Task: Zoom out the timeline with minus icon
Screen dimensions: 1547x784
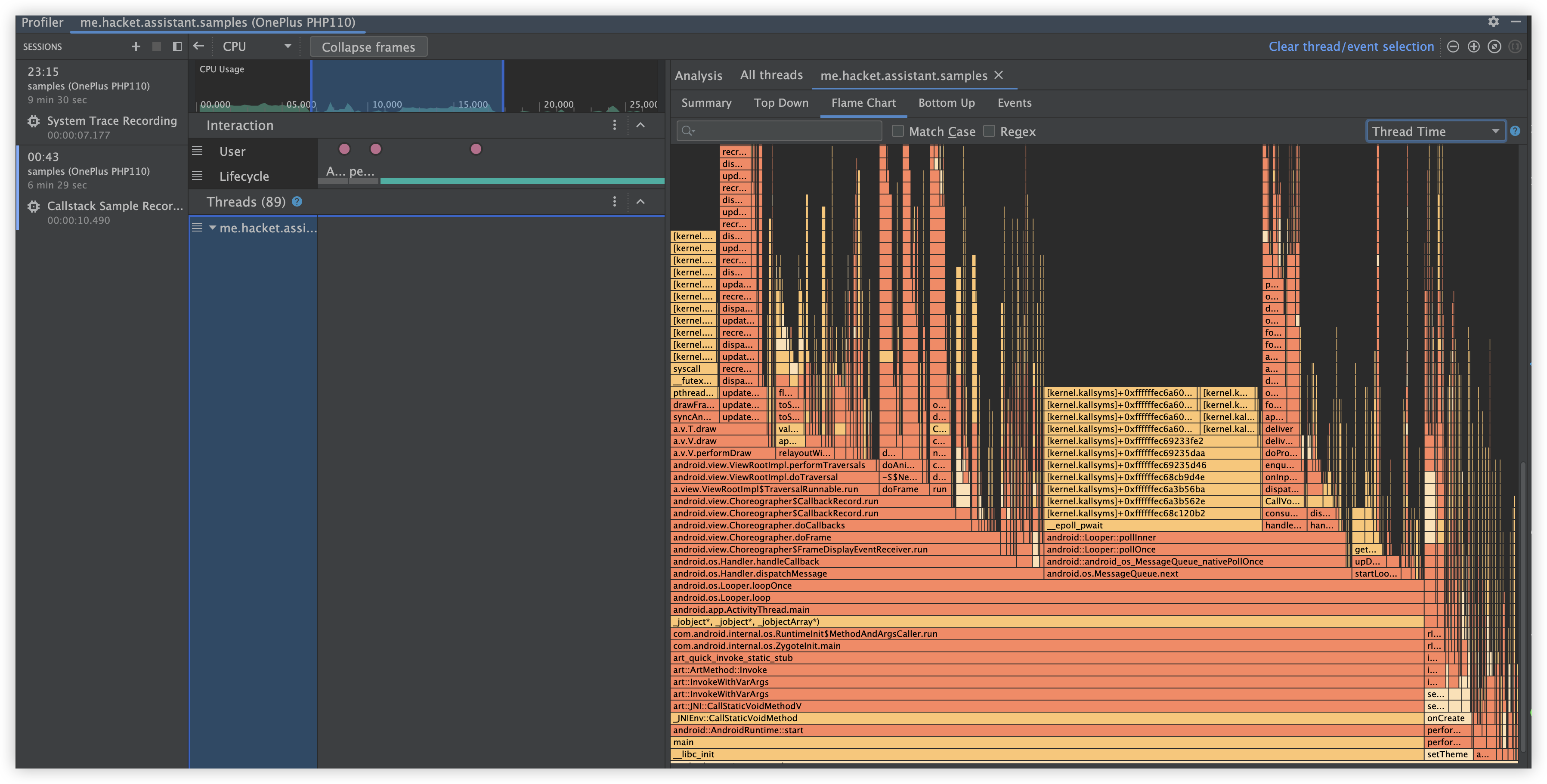Action: [x=1453, y=46]
